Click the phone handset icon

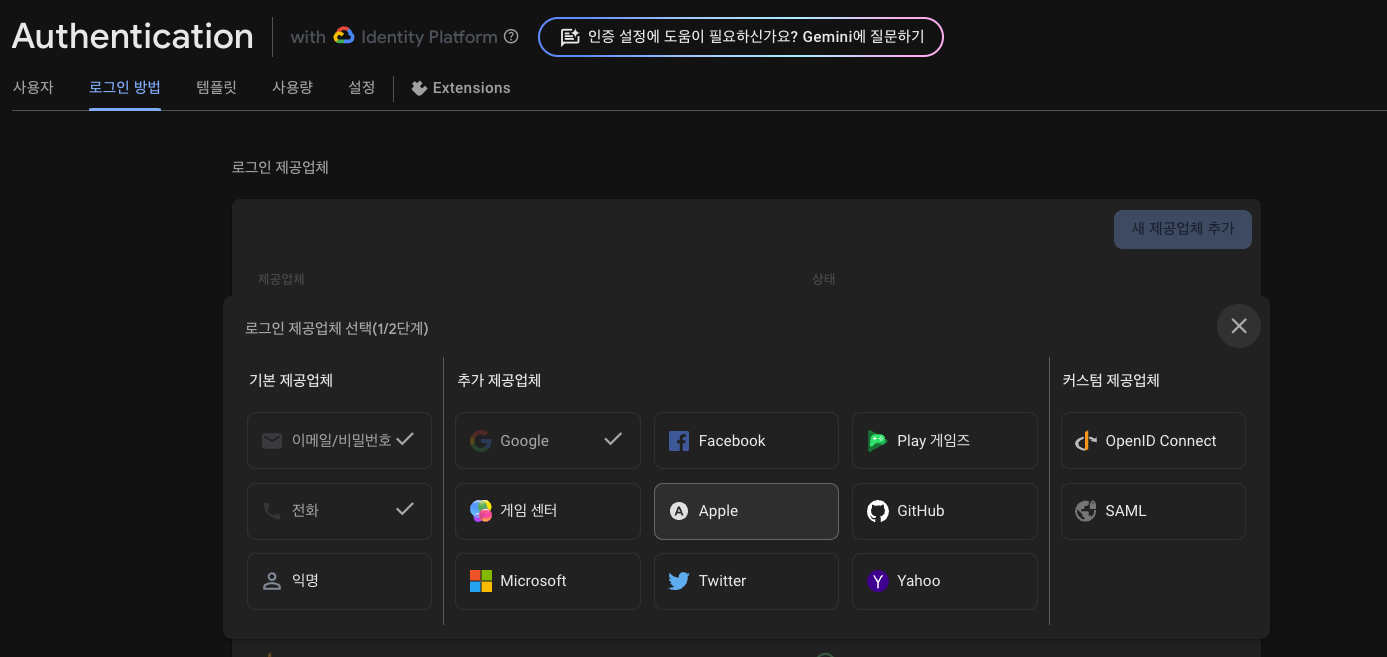(x=272, y=511)
